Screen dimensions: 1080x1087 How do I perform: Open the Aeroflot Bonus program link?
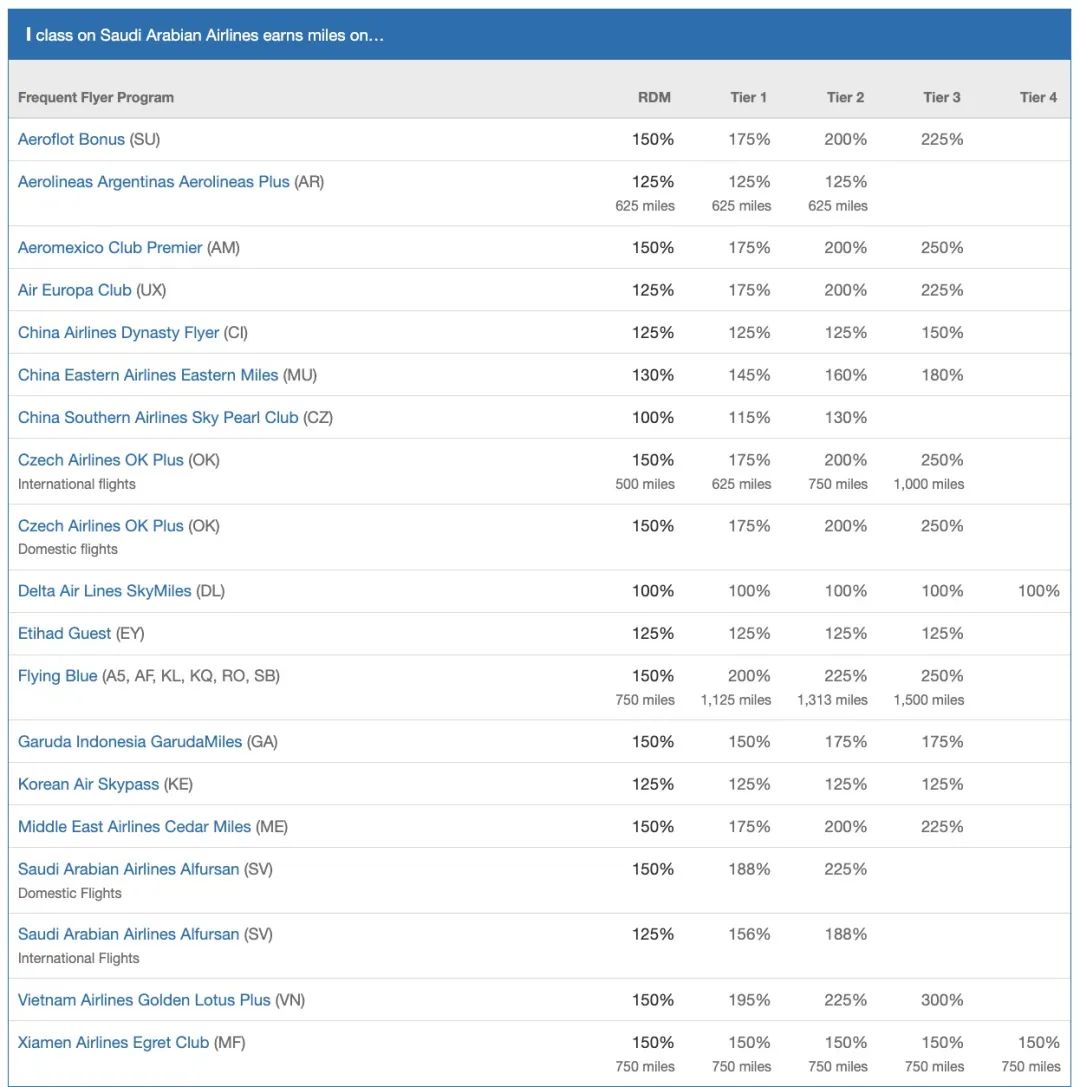click(71, 139)
